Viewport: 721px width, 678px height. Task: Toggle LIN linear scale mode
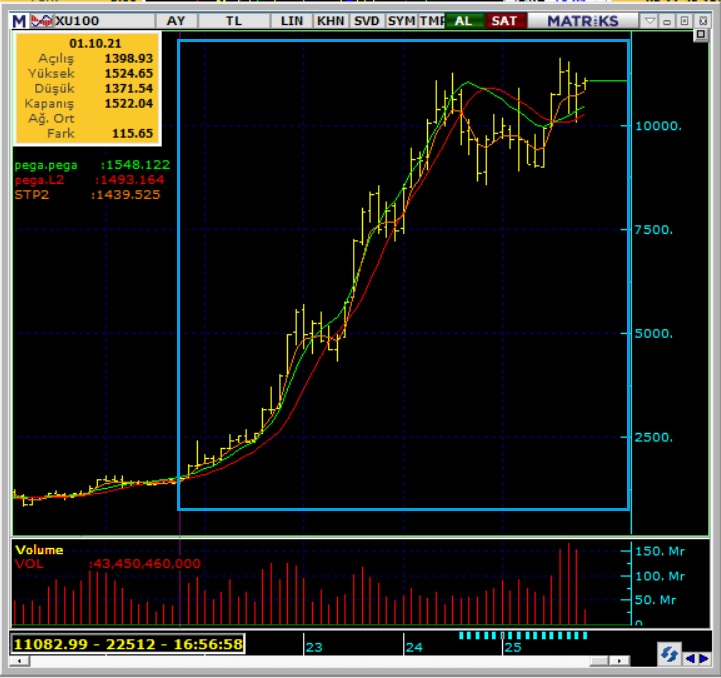click(292, 20)
